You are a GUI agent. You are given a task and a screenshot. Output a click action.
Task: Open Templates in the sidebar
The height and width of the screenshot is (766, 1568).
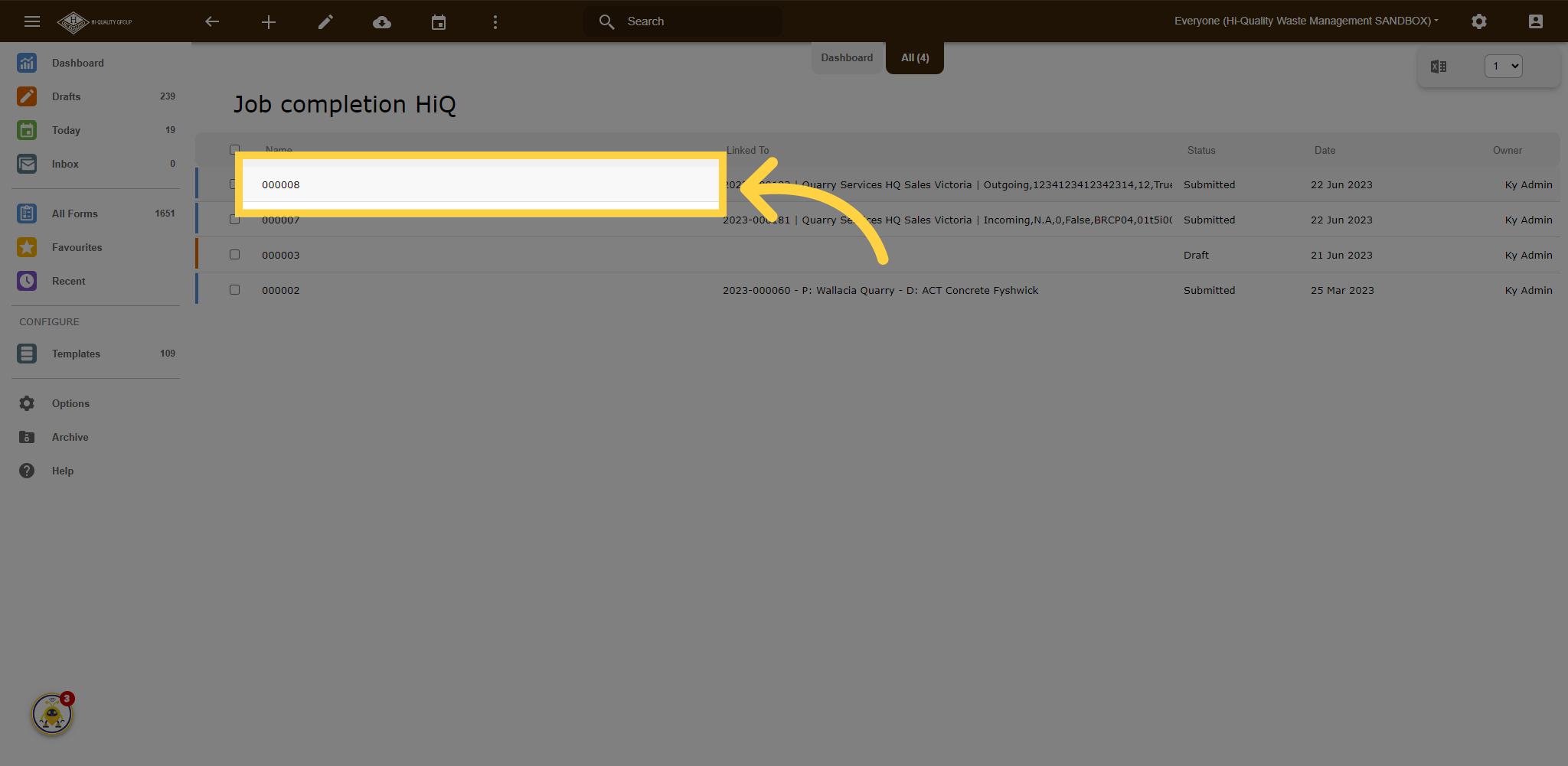(x=76, y=354)
